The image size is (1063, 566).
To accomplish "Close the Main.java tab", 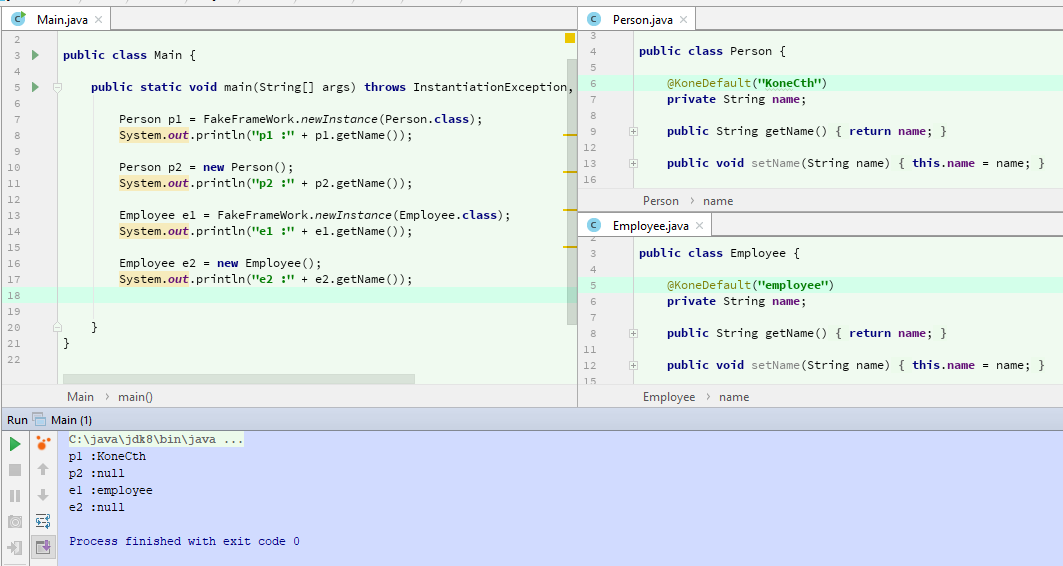I will coord(98,20).
